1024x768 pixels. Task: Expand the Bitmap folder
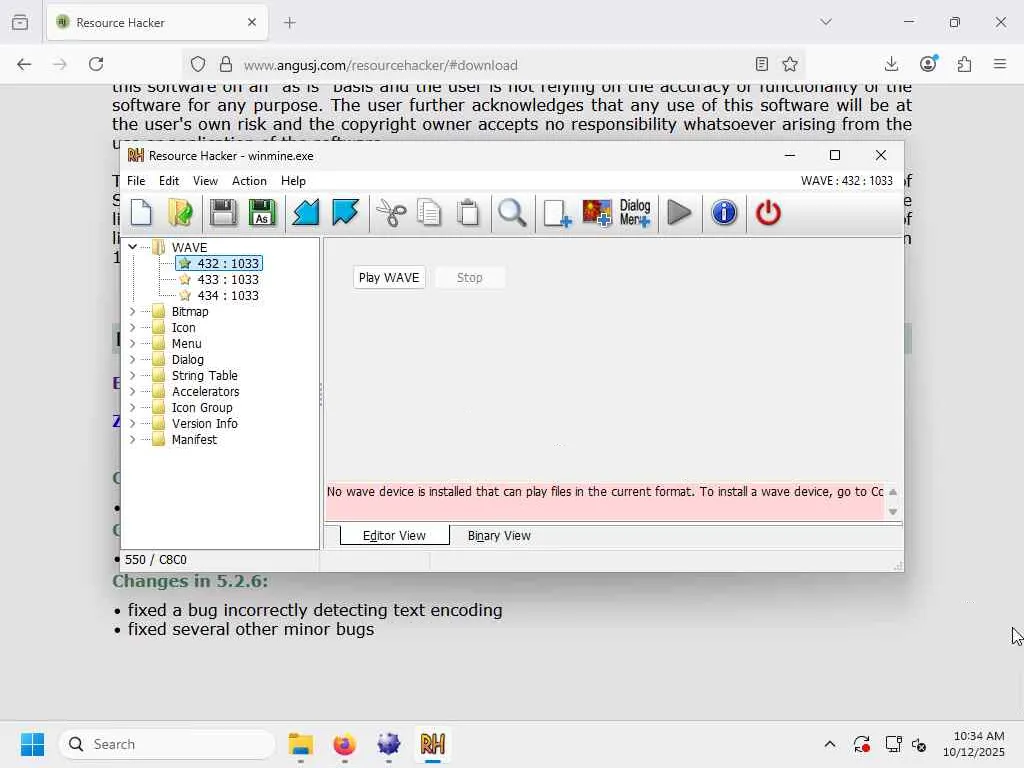tap(133, 312)
